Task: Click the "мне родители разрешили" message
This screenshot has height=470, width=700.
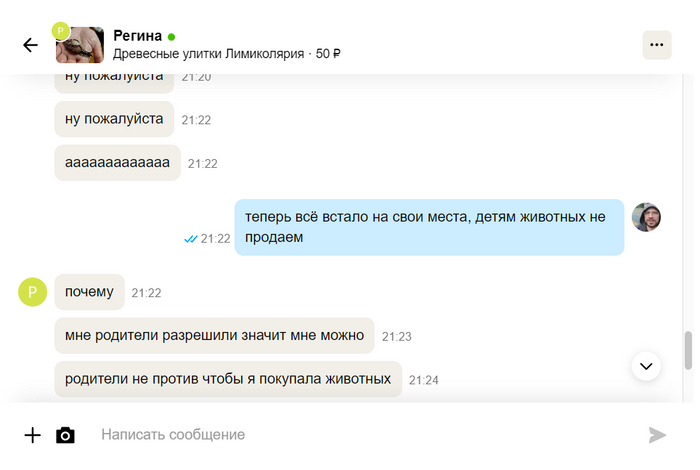Action: [214, 336]
